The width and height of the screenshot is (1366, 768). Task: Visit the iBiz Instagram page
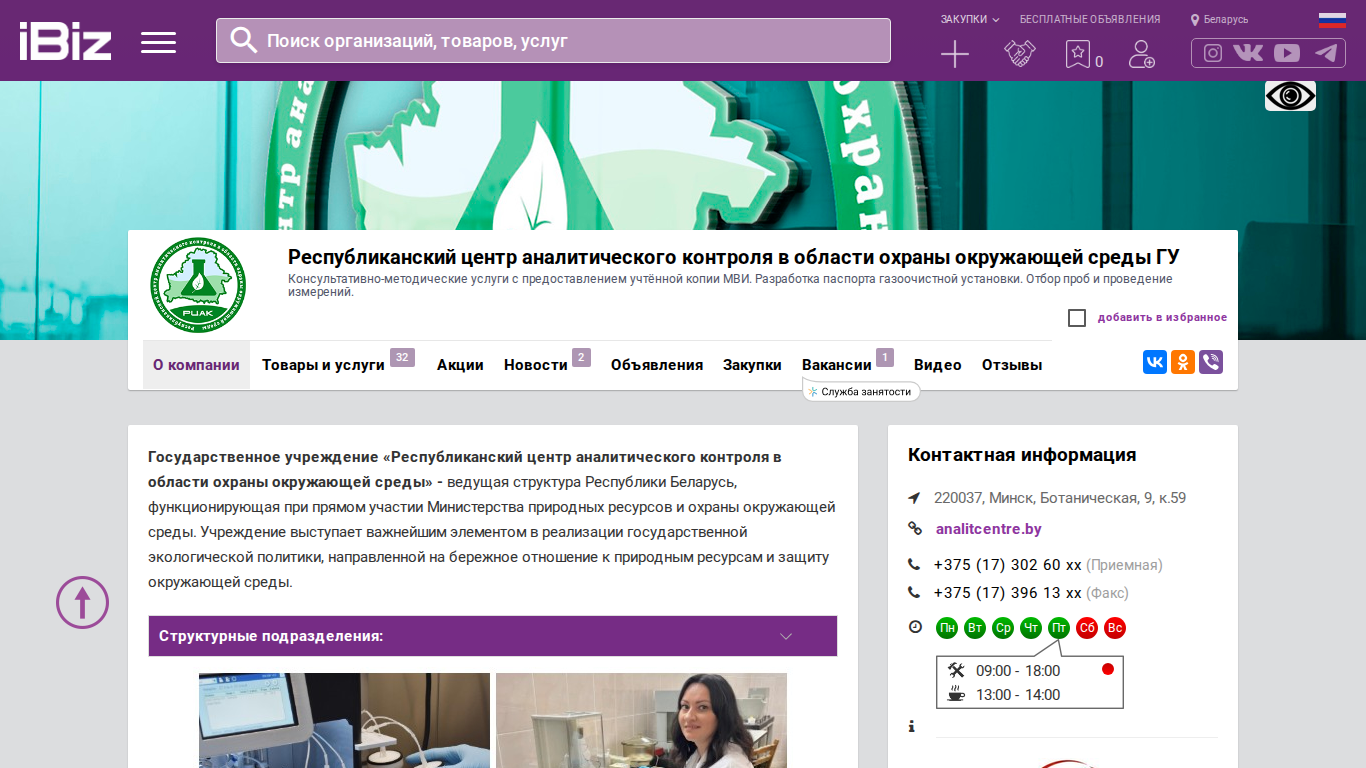[x=1213, y=53]
